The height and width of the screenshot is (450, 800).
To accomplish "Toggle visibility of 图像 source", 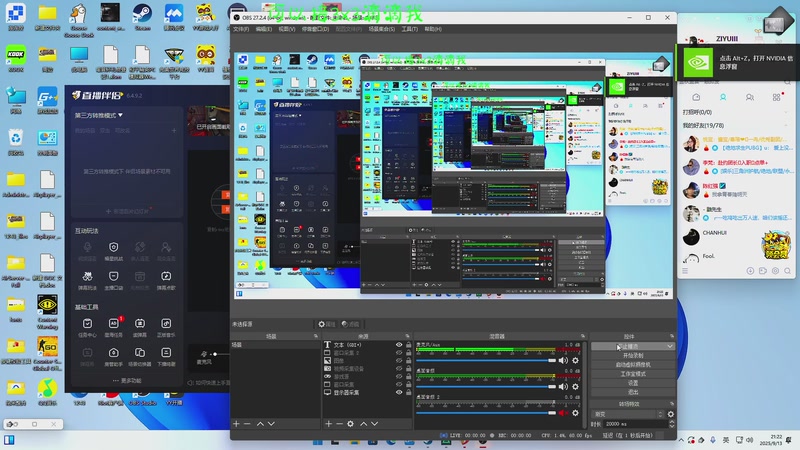I will point(399,361).
